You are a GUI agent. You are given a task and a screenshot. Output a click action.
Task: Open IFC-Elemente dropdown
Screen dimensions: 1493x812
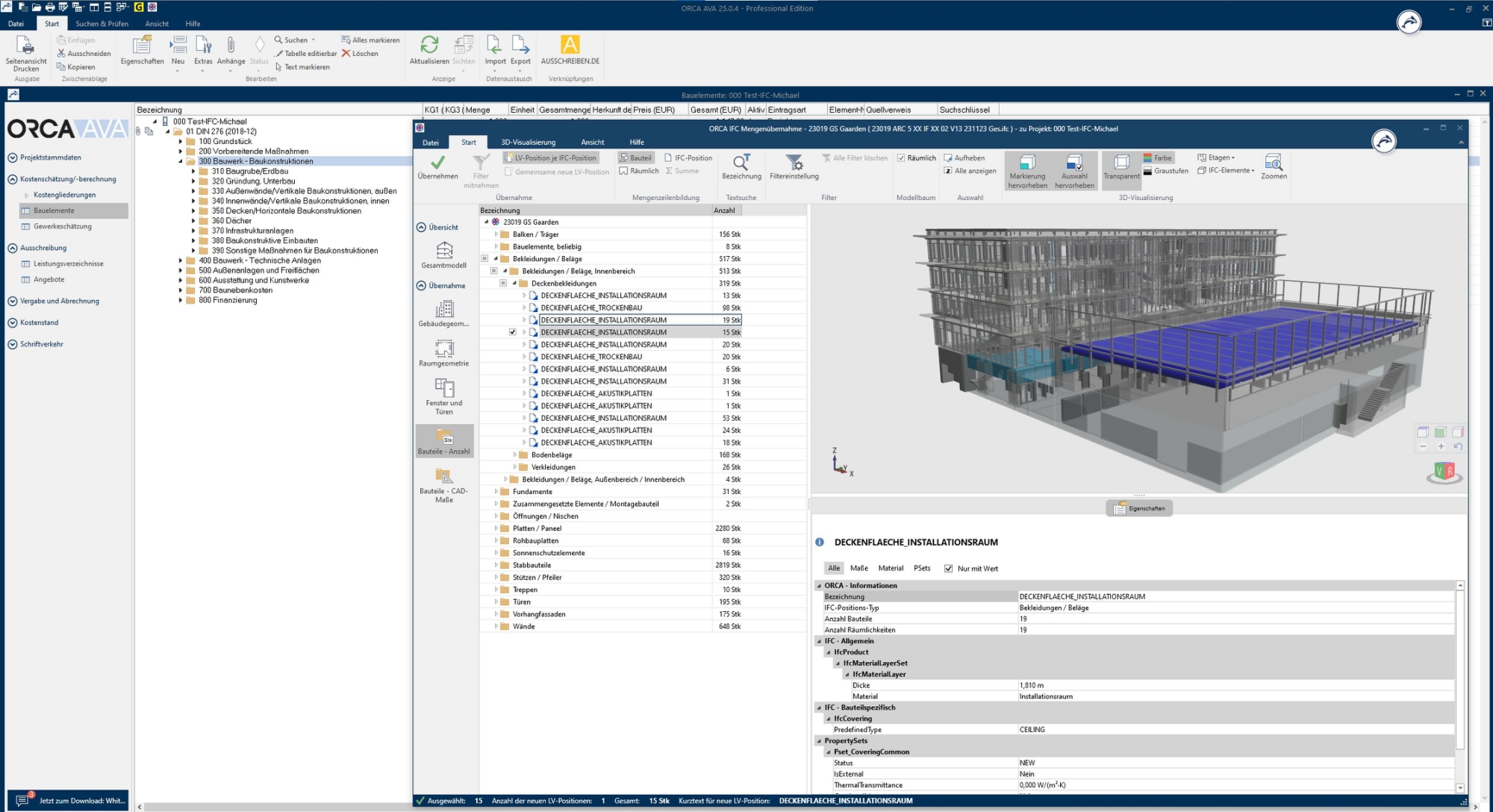[1226, 170]
